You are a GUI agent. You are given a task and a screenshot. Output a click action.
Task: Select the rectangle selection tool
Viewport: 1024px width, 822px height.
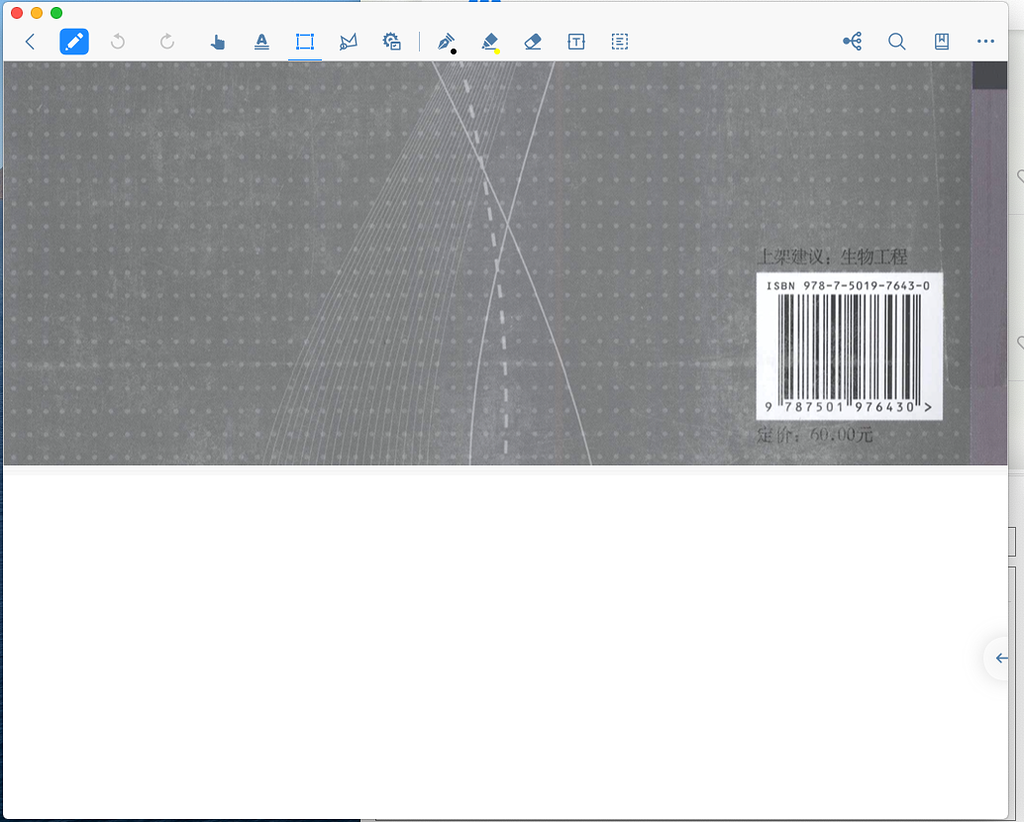305,42
